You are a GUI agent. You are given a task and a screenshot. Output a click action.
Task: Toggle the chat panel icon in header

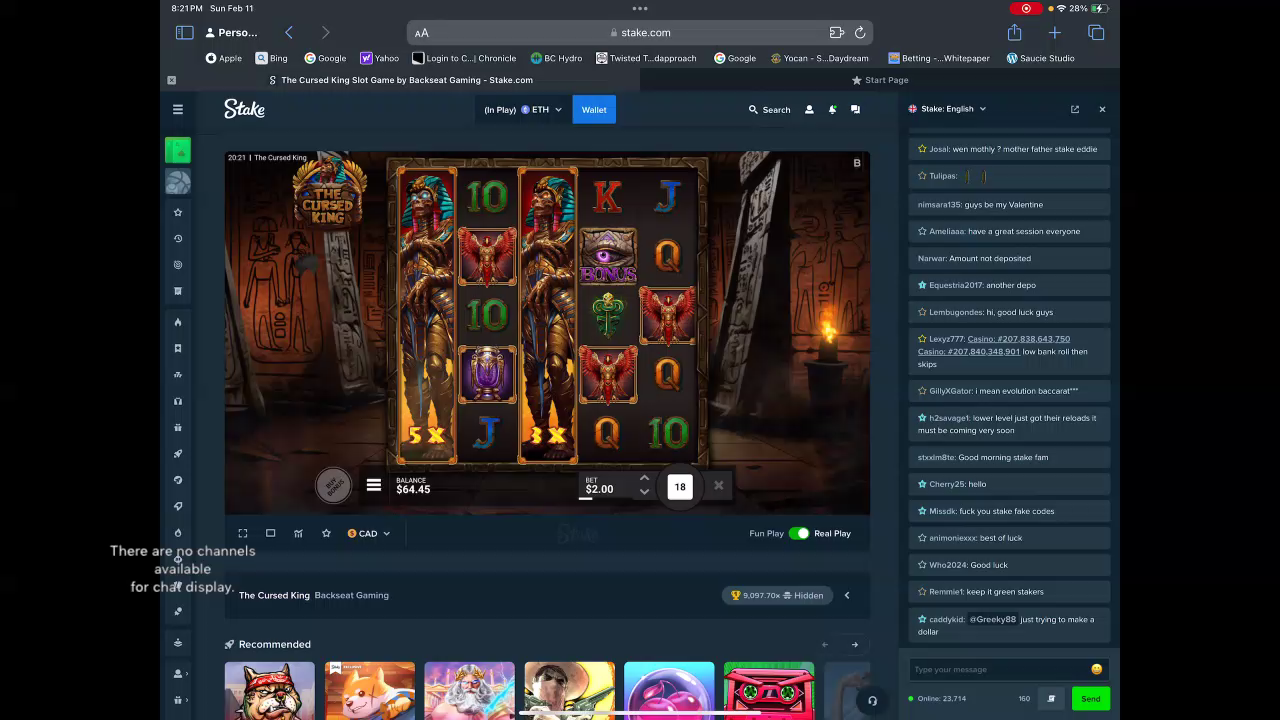855,109
